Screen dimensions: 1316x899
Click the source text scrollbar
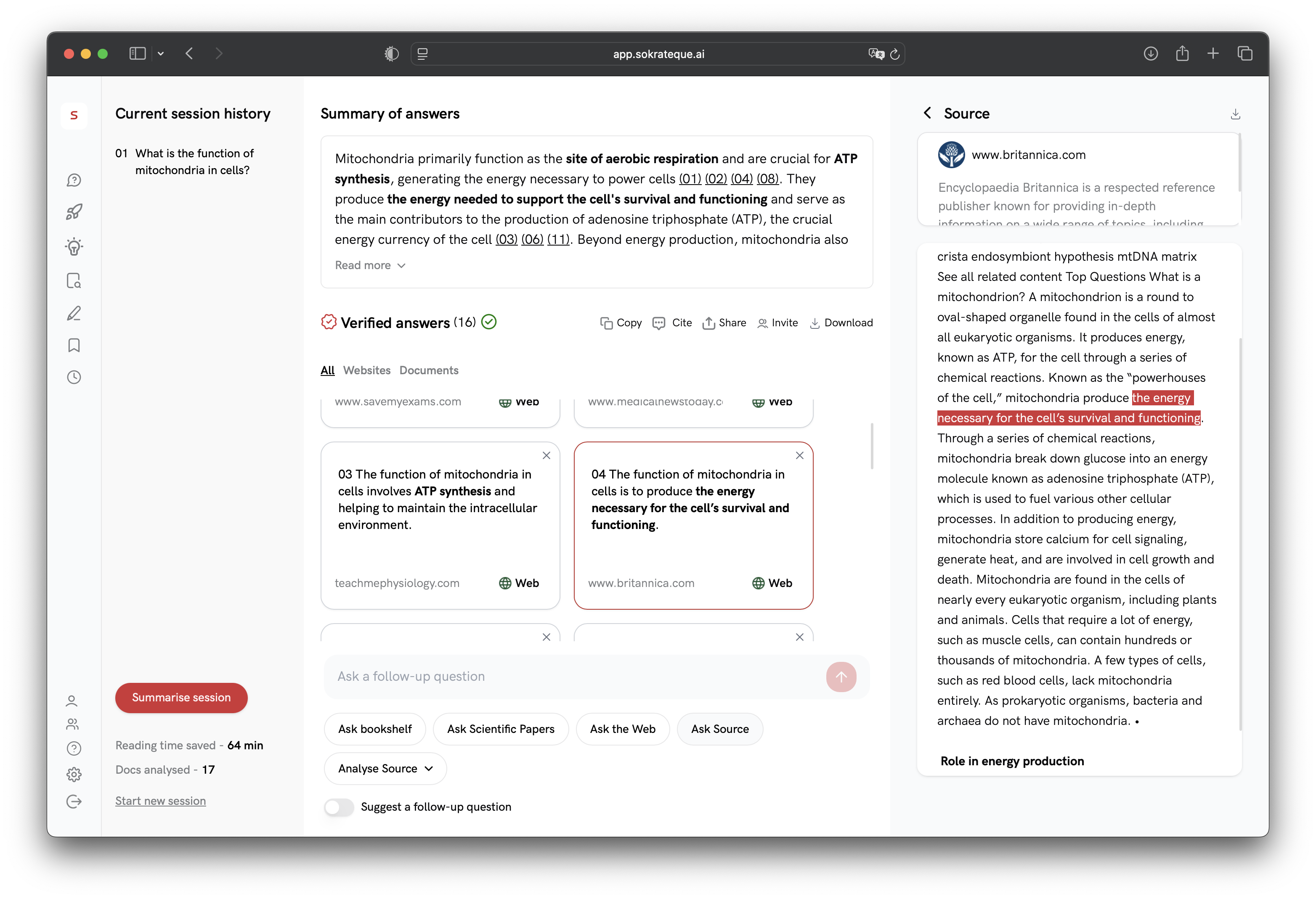click(1241, 534)
